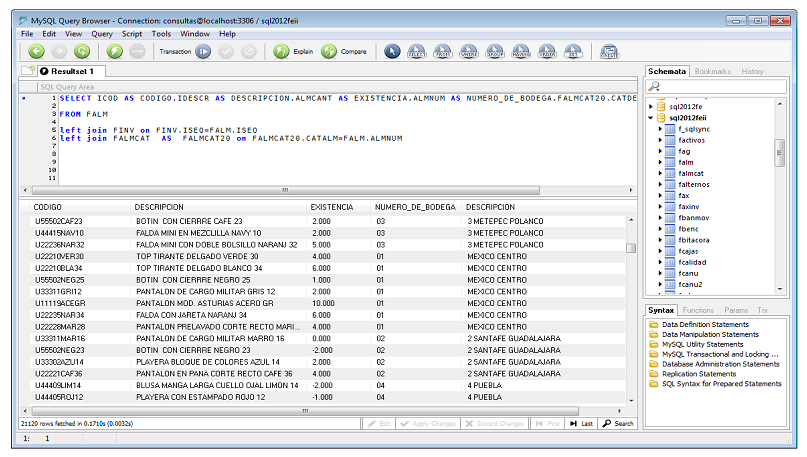
Task: Expand the fbanmov table node
Action: (x=660, y=218)
